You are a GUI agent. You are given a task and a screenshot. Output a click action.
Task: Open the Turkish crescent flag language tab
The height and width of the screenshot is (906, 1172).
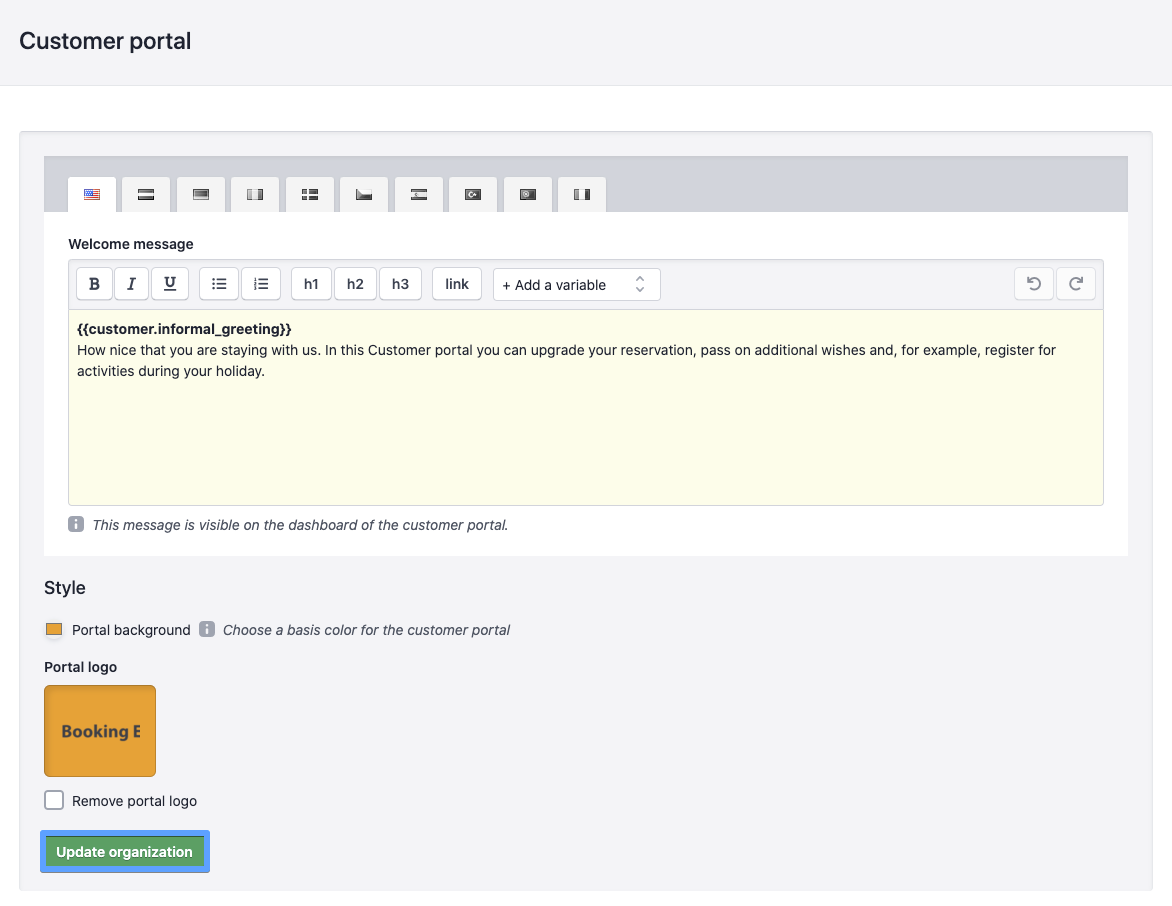[473, 194]
